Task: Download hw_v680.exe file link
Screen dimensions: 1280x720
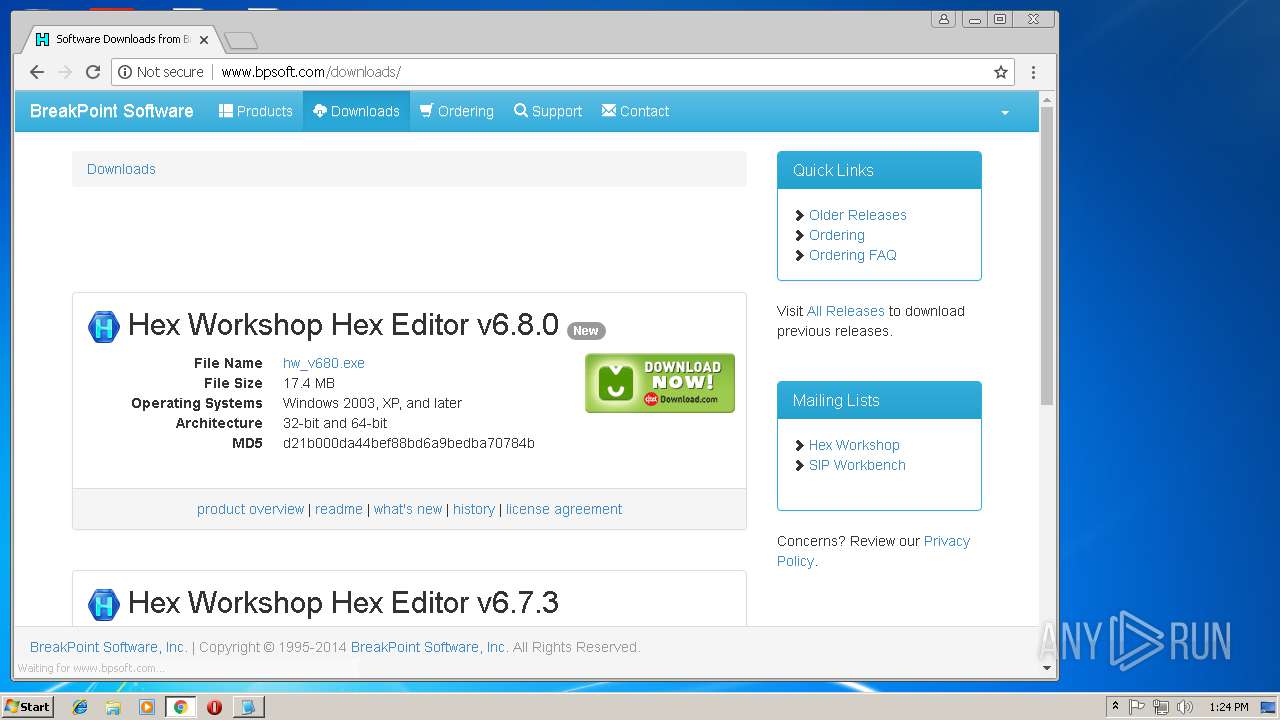Action: (x=324, y=363)
